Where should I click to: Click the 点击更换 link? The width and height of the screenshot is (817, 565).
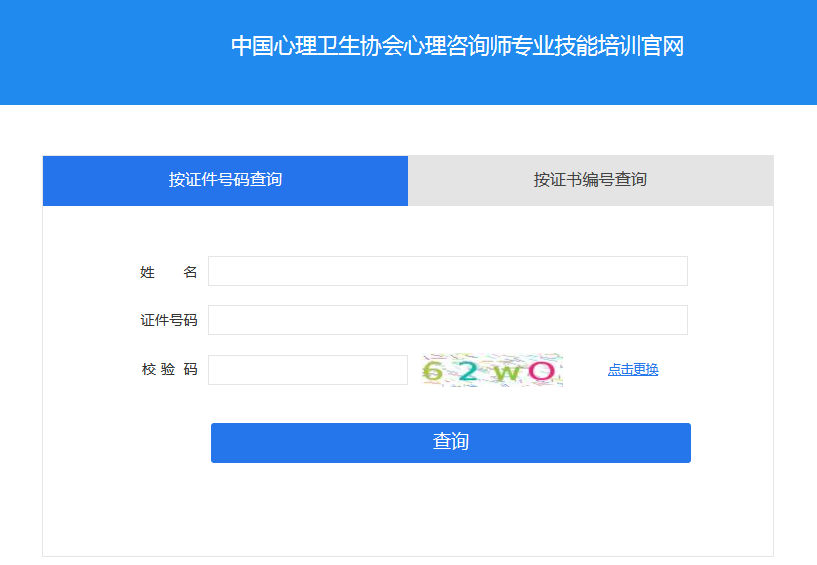point(632,370)
